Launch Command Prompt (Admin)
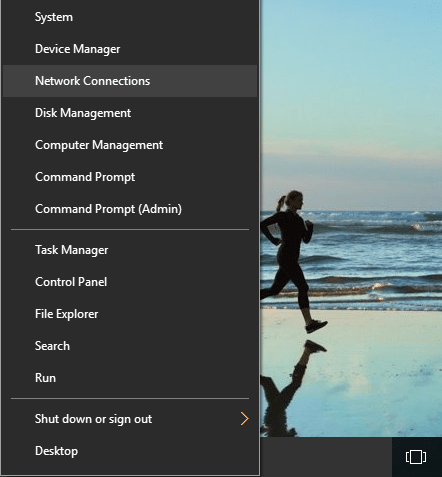 (x=130, y=209)
